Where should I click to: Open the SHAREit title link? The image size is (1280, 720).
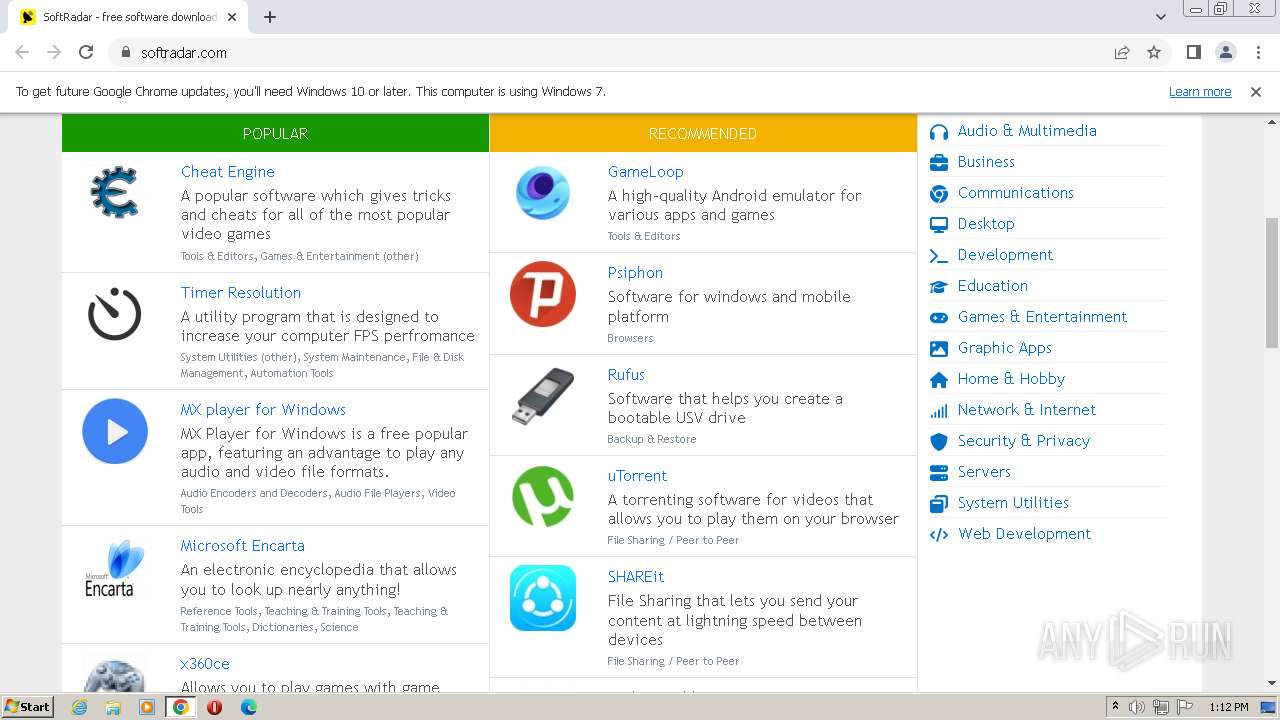pos(636,577)
